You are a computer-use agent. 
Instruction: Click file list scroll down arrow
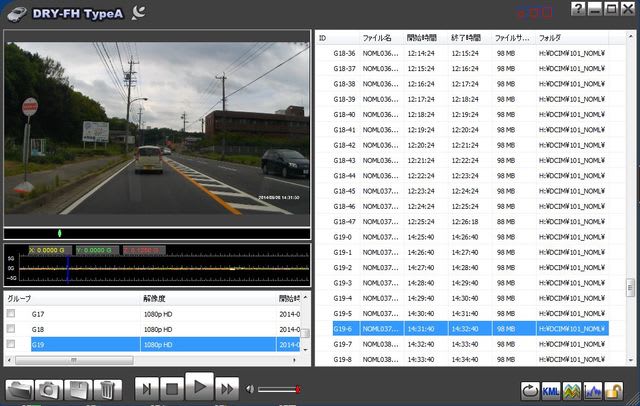coord(630,360)
